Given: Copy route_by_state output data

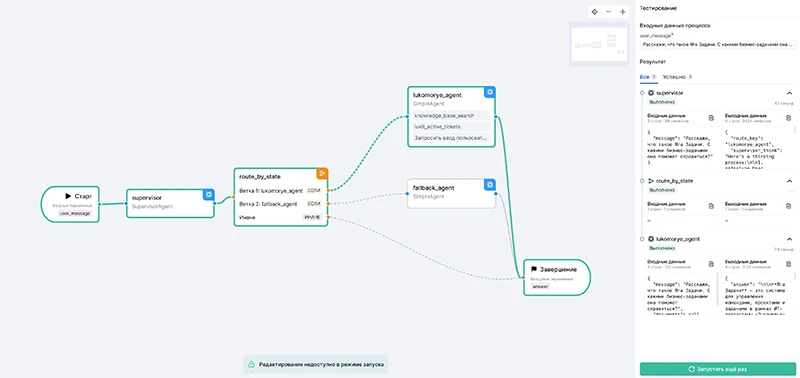Looking at the screenshot, I should point(788,206).
